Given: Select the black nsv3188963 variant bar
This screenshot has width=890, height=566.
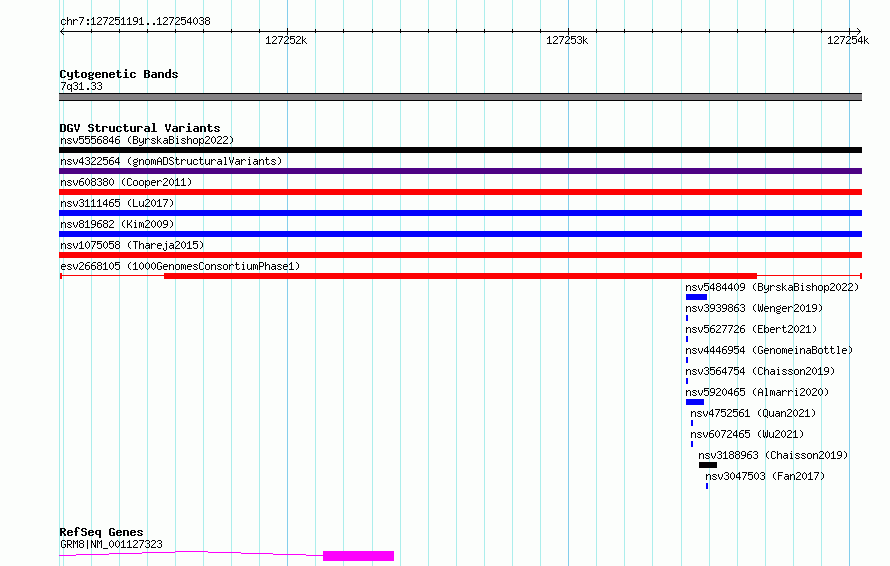Looking at the screenshot, I should (708, 465).
